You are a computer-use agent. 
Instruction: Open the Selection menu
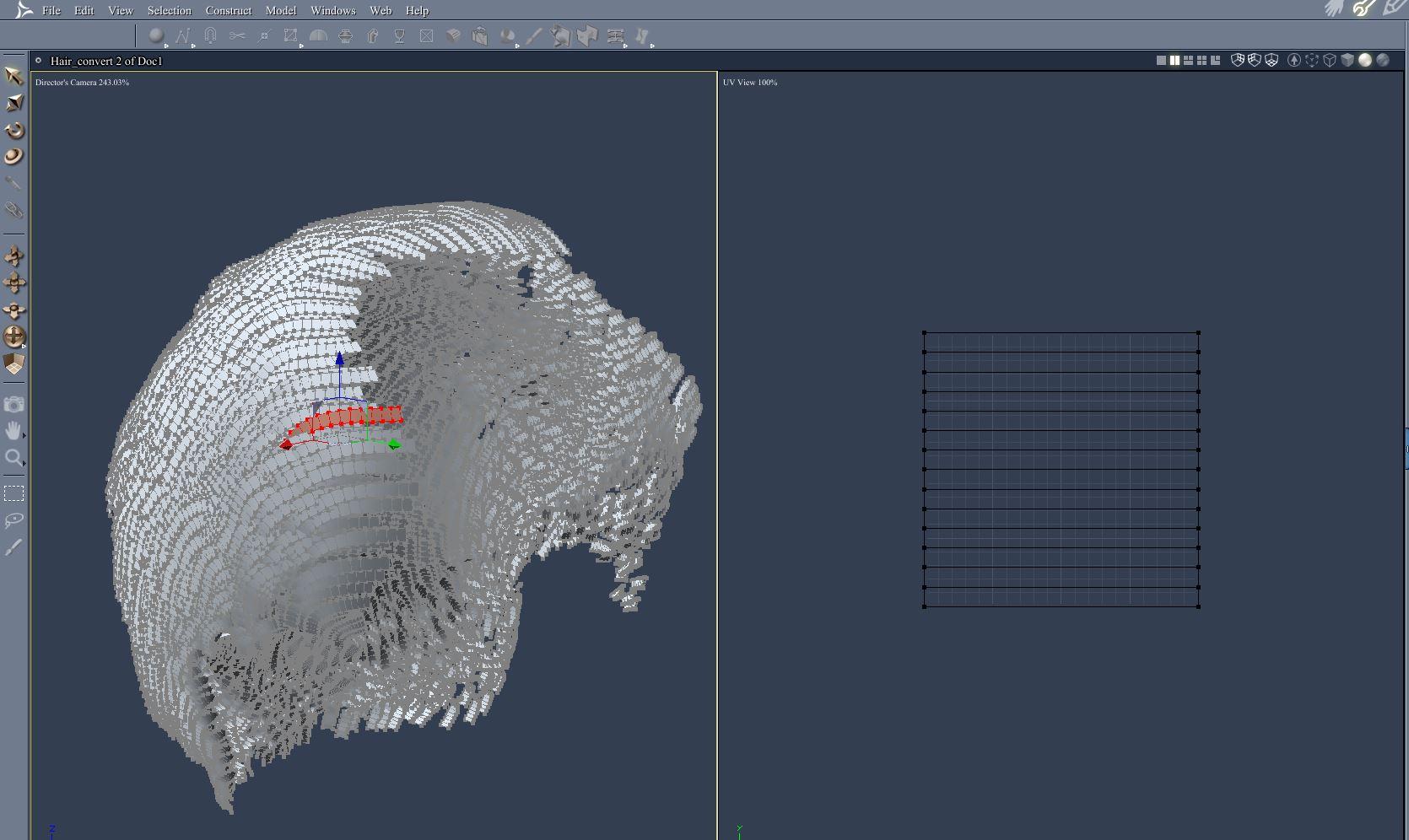click(x=169, y=10)
